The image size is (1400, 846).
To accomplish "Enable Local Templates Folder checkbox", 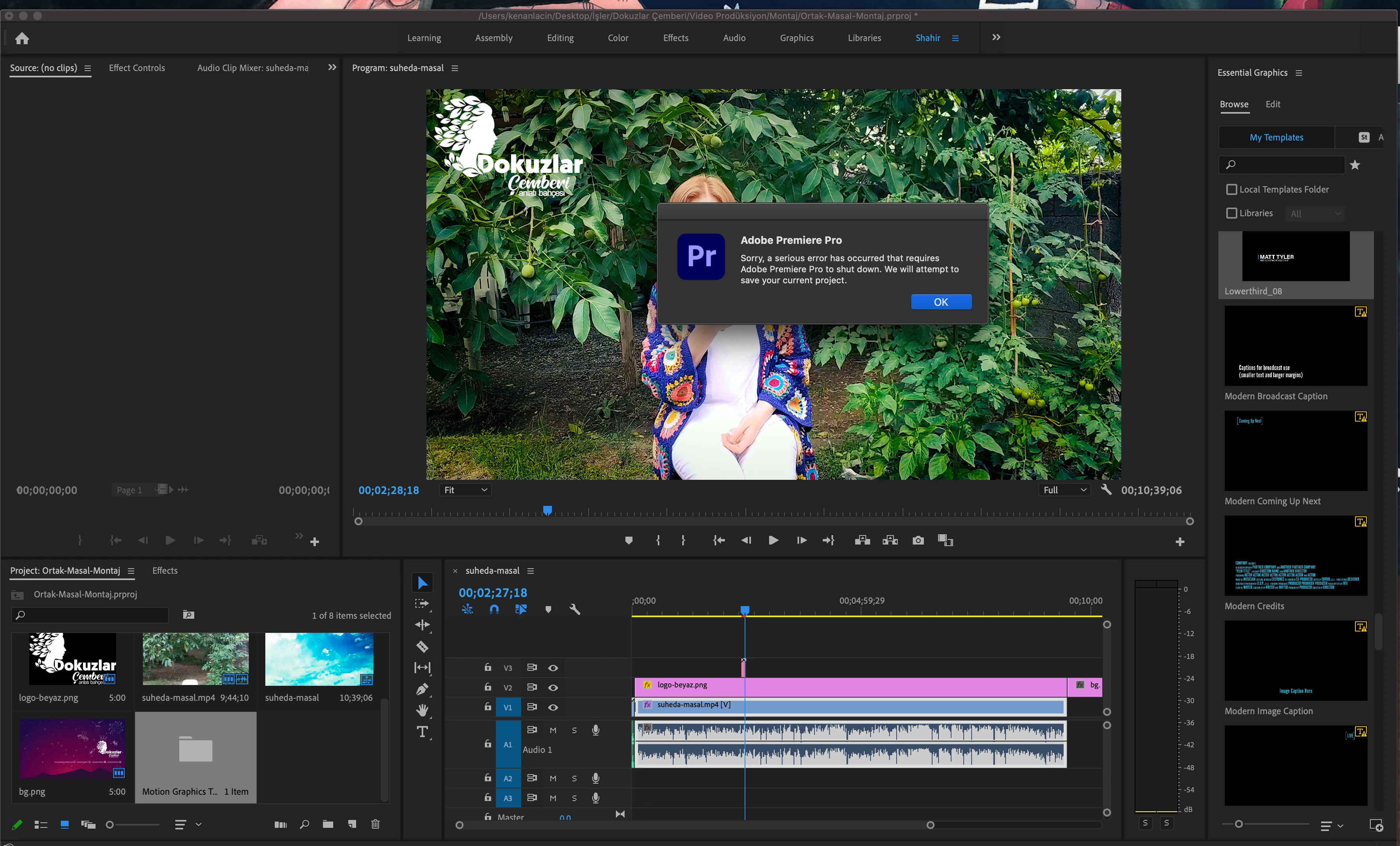I will (x=1231, y=189).
